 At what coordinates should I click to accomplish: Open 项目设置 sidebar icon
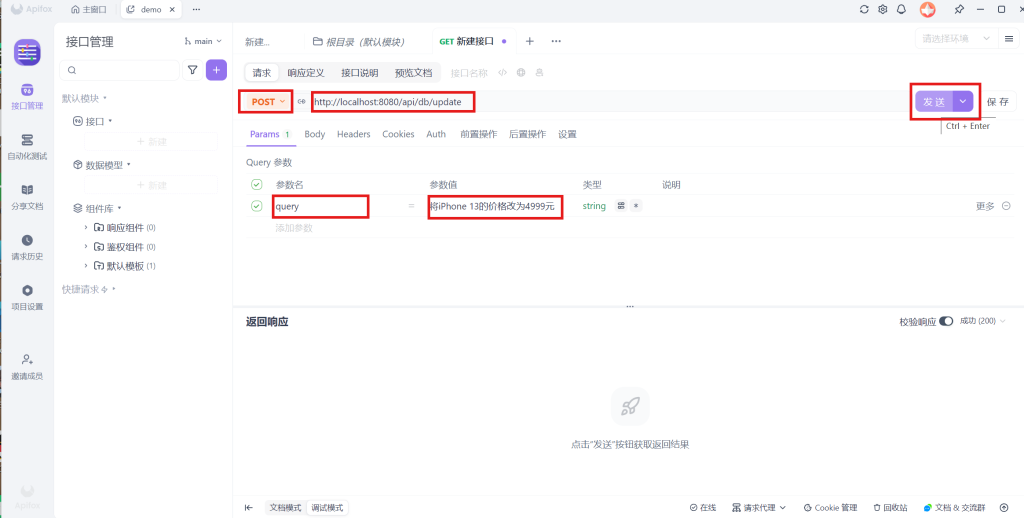pos(27,296)
